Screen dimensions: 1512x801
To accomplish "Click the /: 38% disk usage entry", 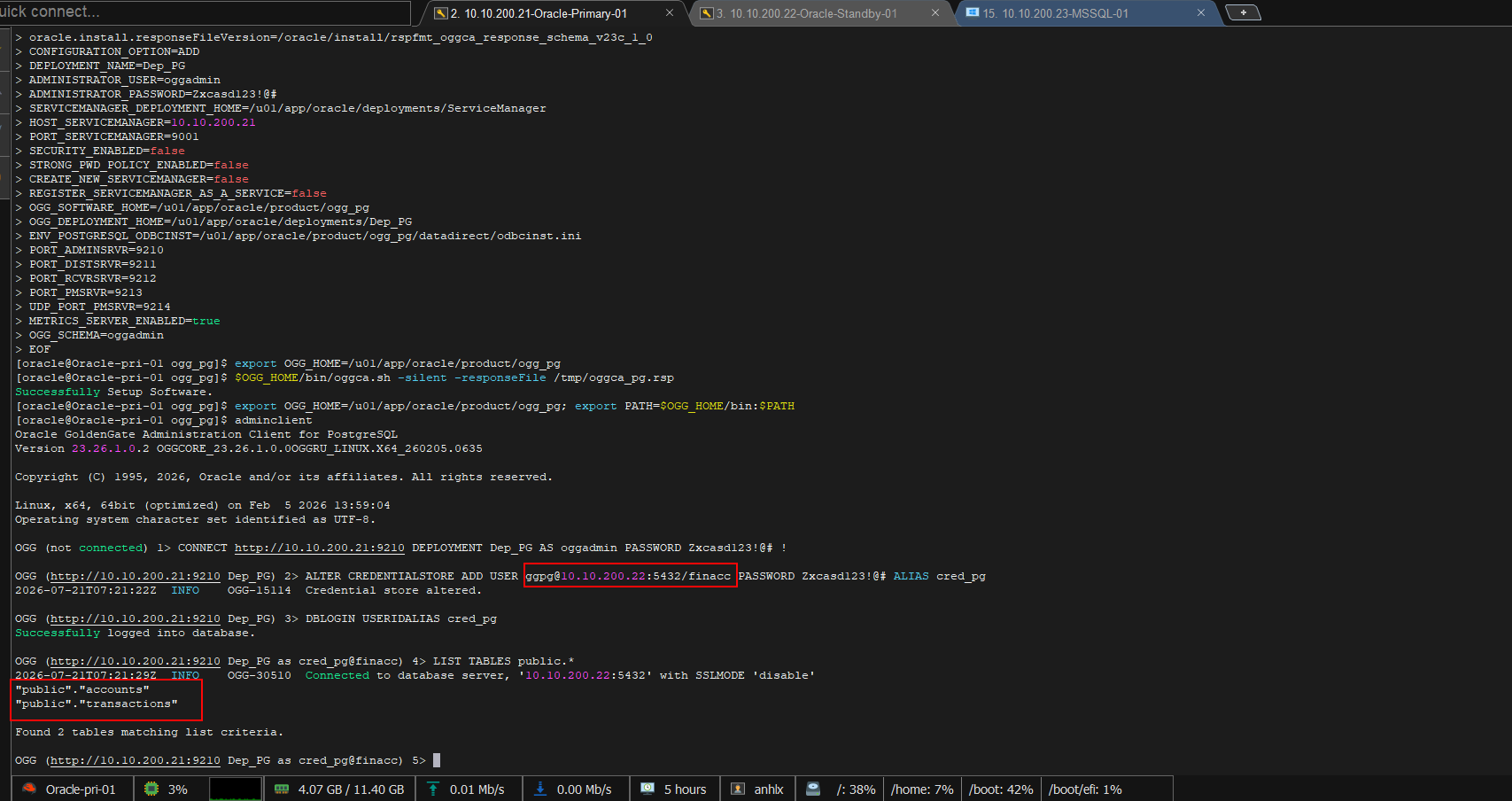I will tap(857, 789).
